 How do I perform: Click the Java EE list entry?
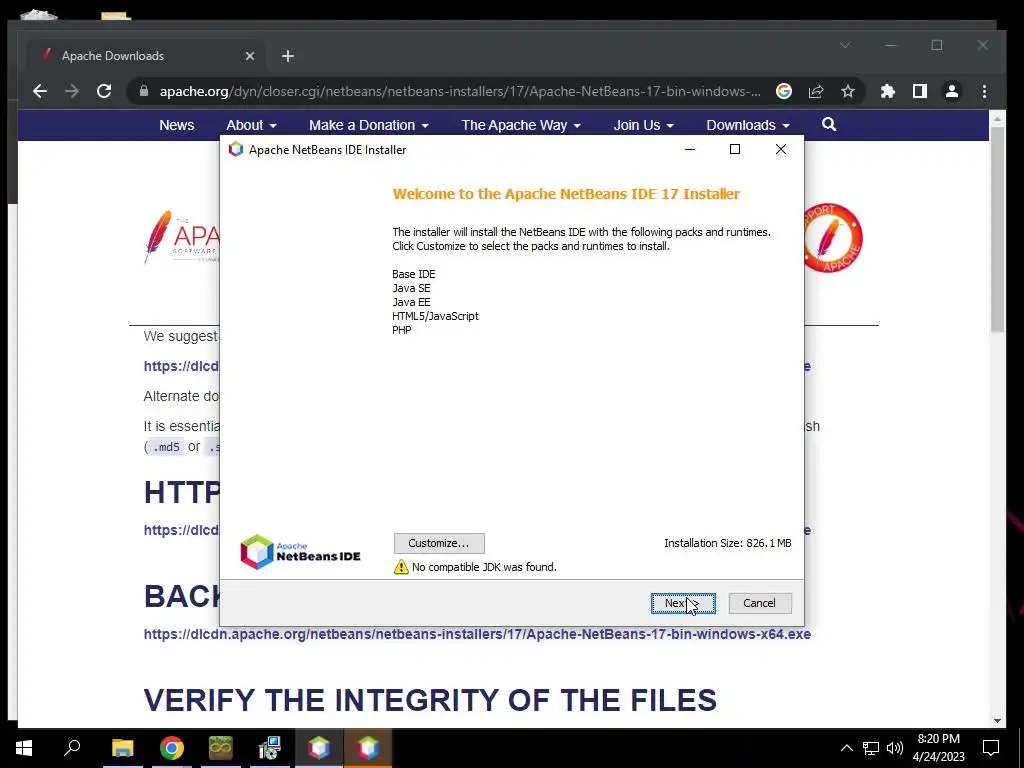411,302
